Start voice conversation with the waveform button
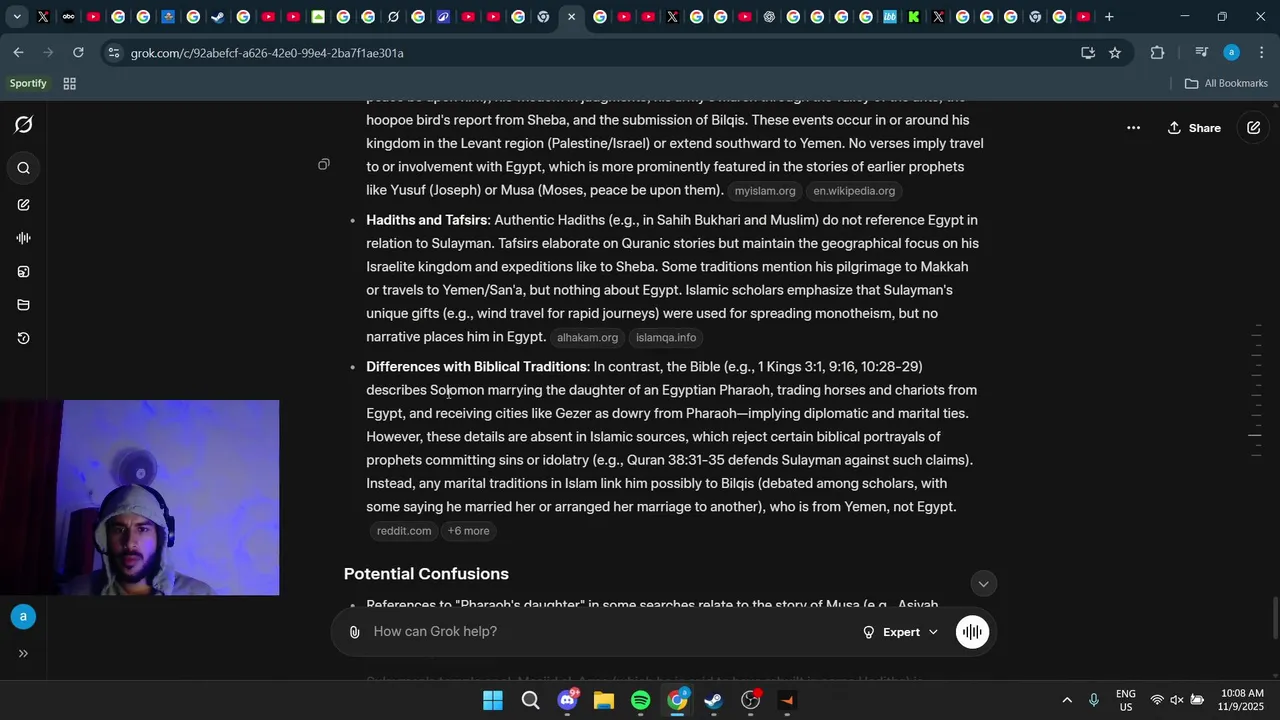Viewport: 1280px width, 720px height. 972,632
